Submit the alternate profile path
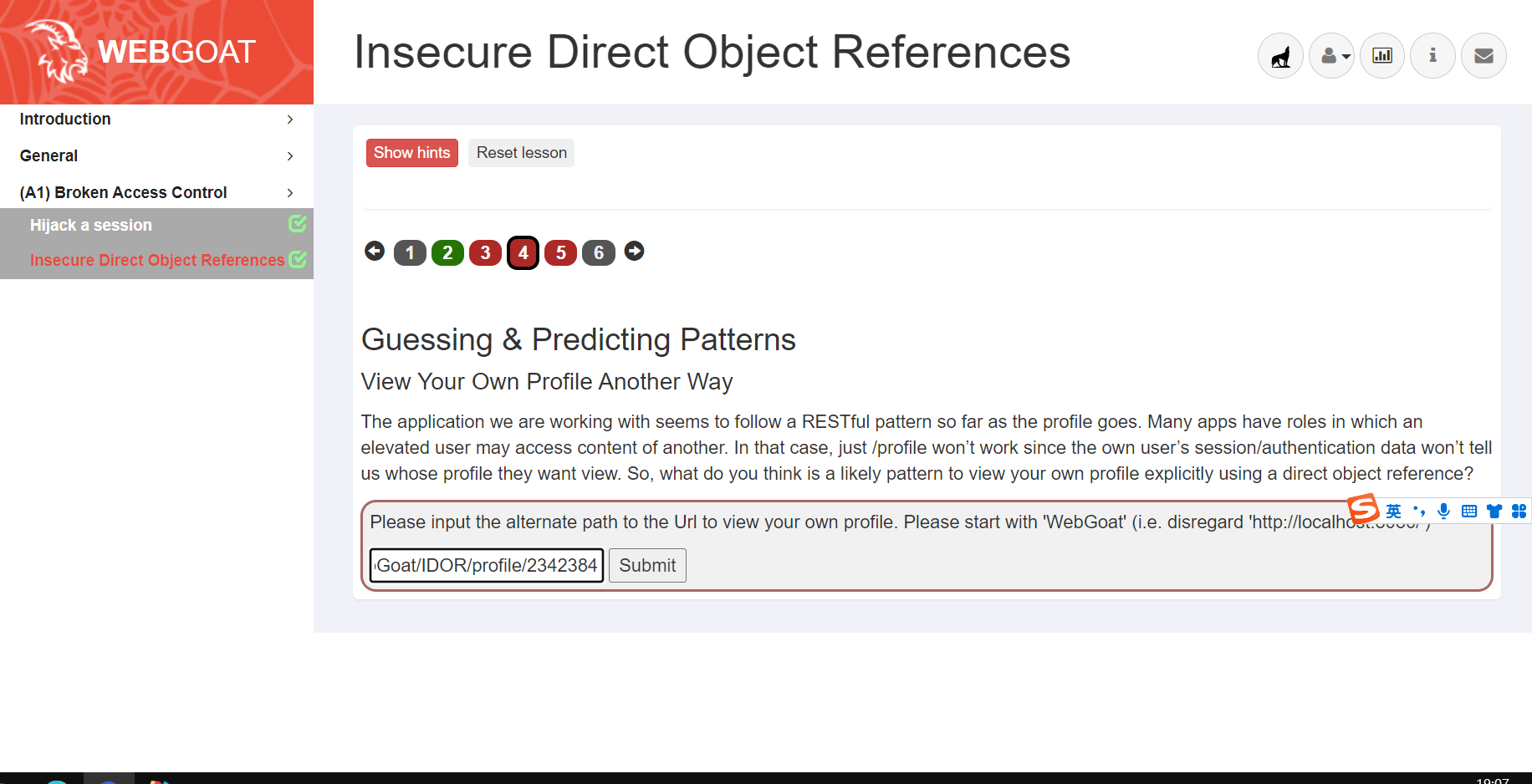The height and width of the screenshot is (784, 1532). coord(647,565)
